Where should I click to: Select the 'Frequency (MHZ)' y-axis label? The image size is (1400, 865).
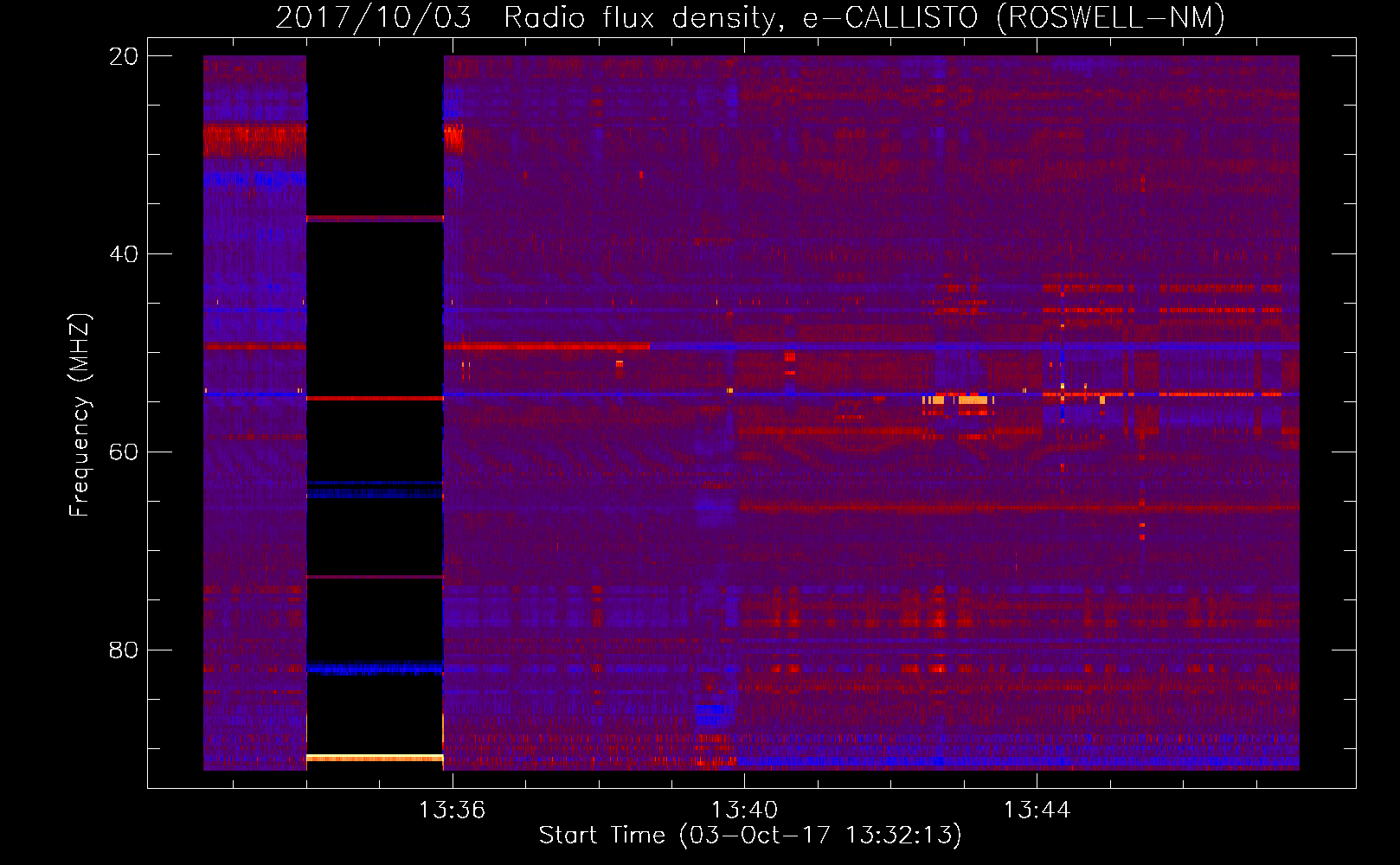pyautogui.click(x=79, y=415)
